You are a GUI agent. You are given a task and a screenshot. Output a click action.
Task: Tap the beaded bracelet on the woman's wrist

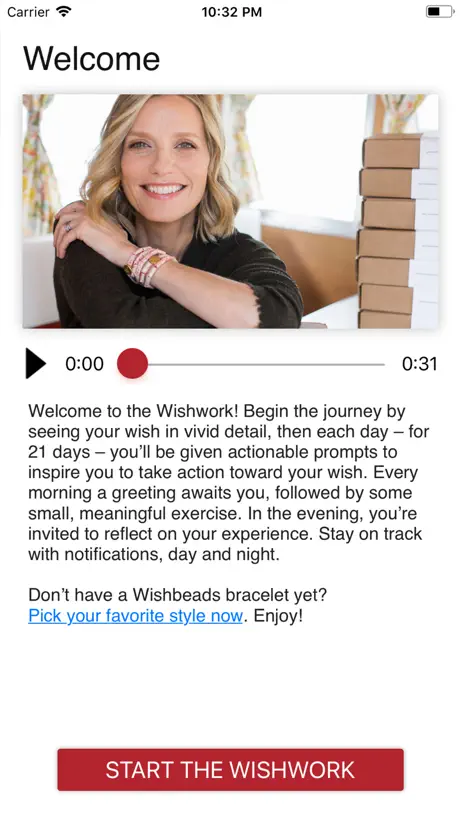coord(149,265)
